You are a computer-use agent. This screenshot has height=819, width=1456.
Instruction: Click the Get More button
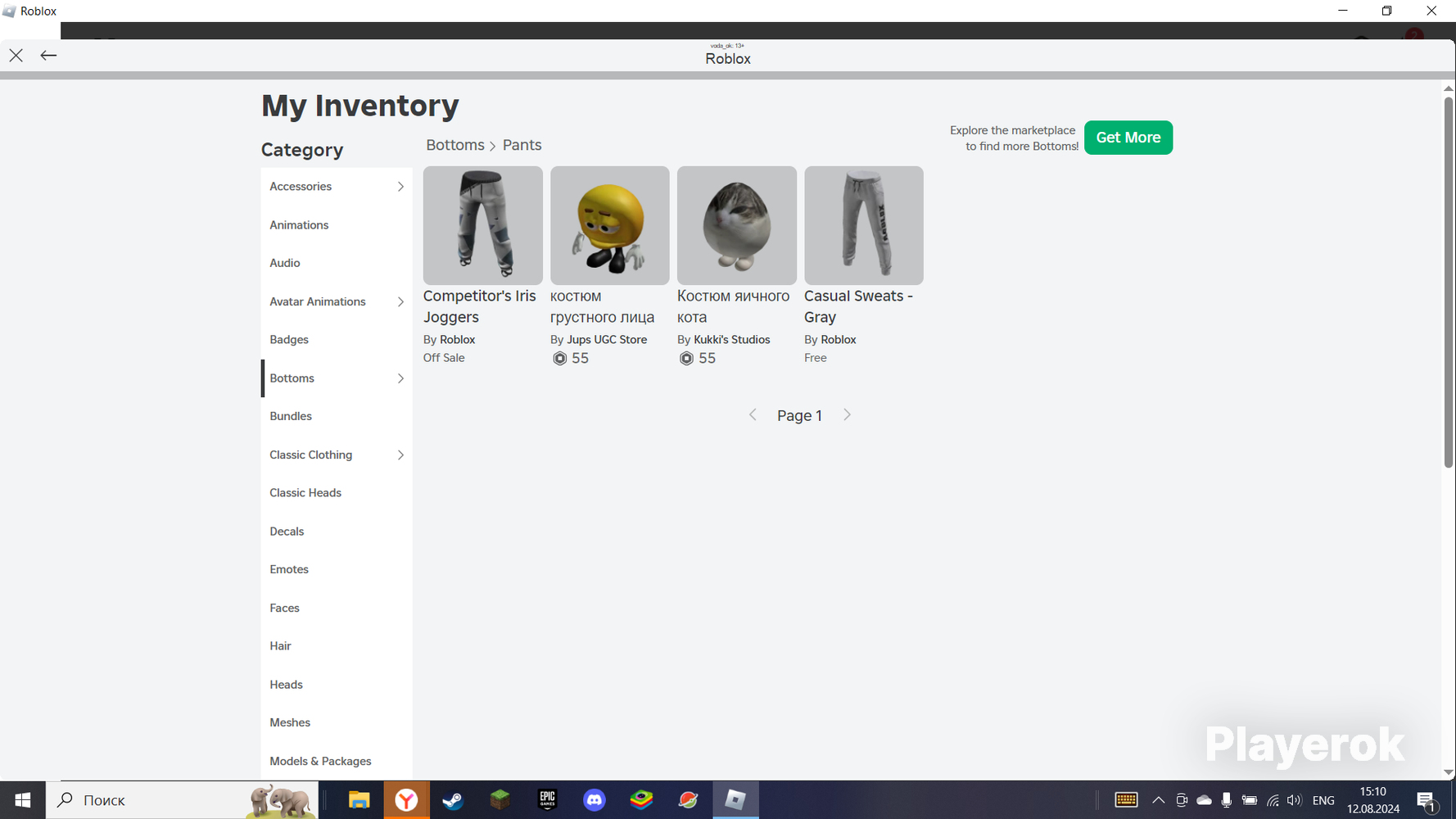coord(1128,138)
